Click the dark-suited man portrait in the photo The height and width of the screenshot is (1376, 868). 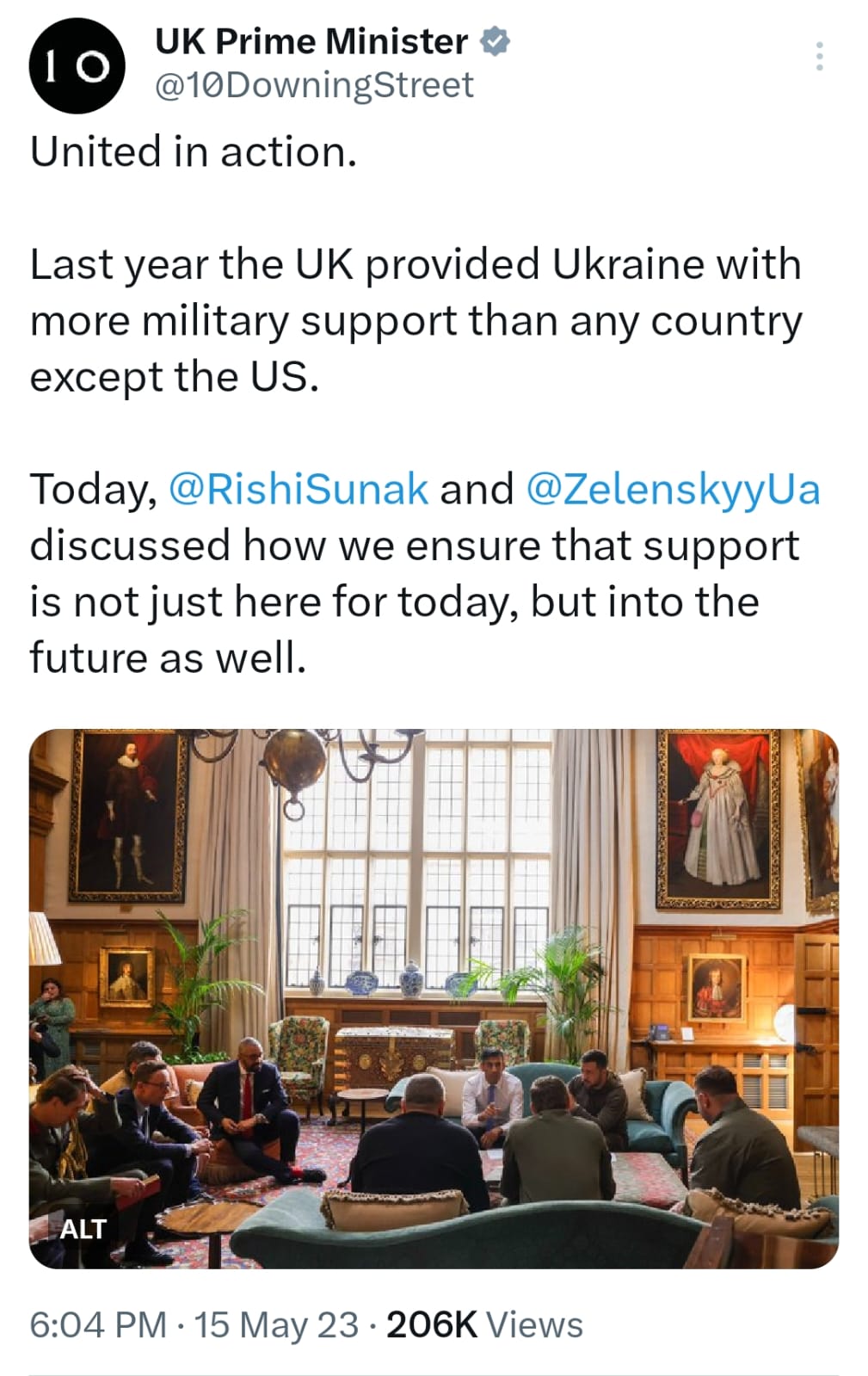(127, 814)
